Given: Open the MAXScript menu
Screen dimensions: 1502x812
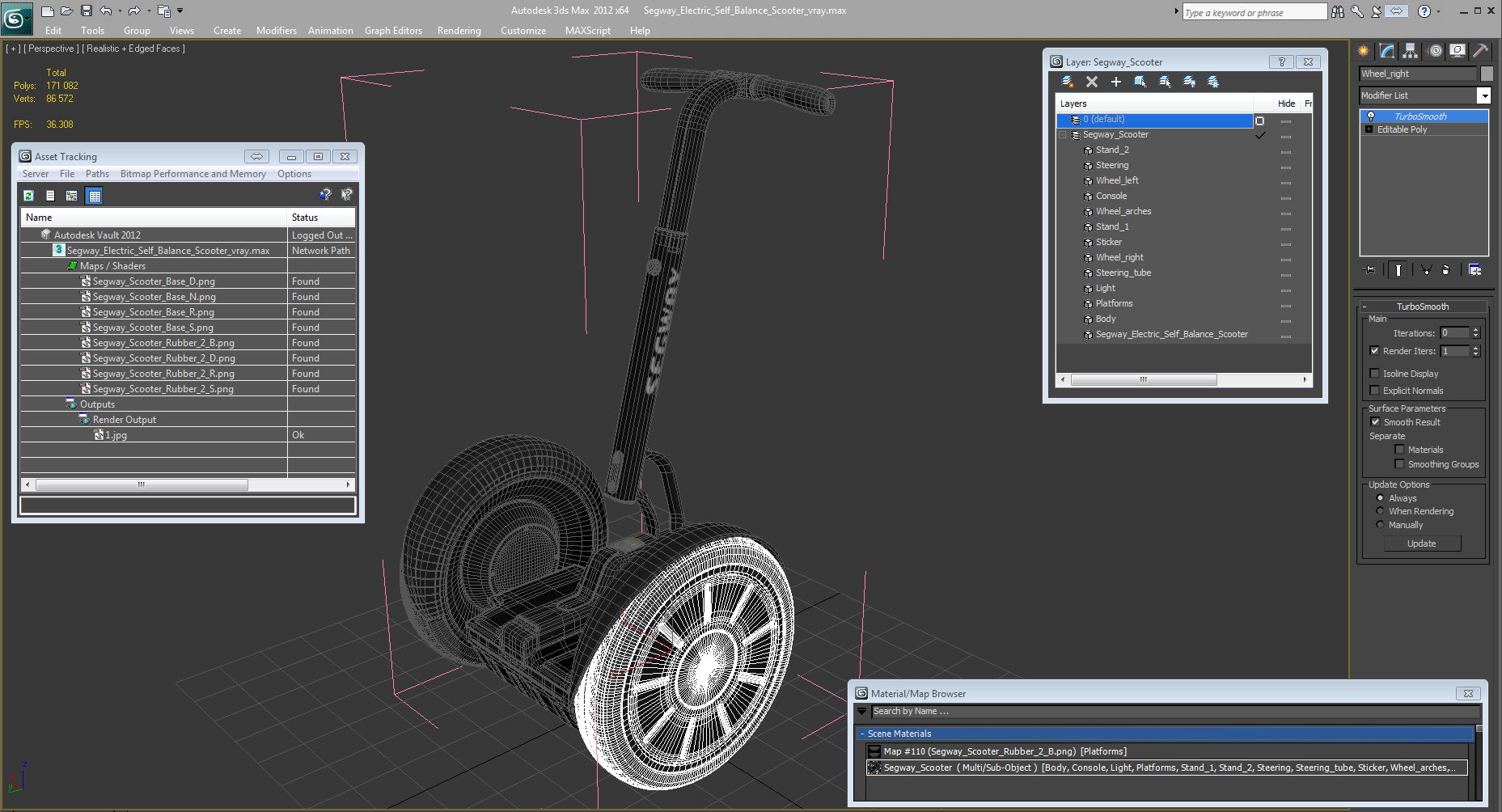Looking at the screenshot, I should coord(587,31).
